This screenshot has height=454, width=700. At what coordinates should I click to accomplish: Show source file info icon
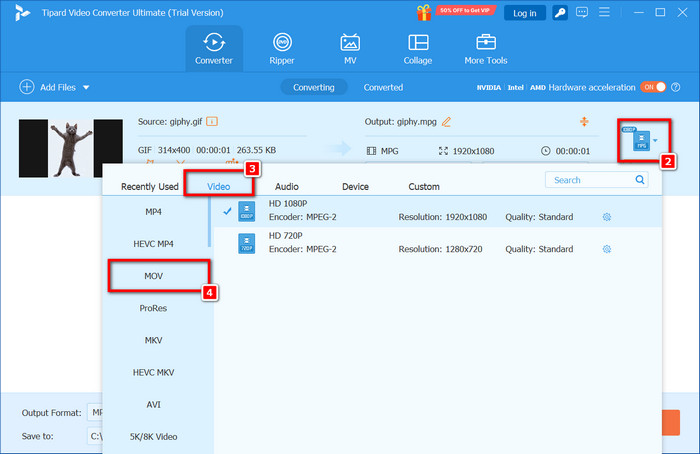[x=212, y=121]
